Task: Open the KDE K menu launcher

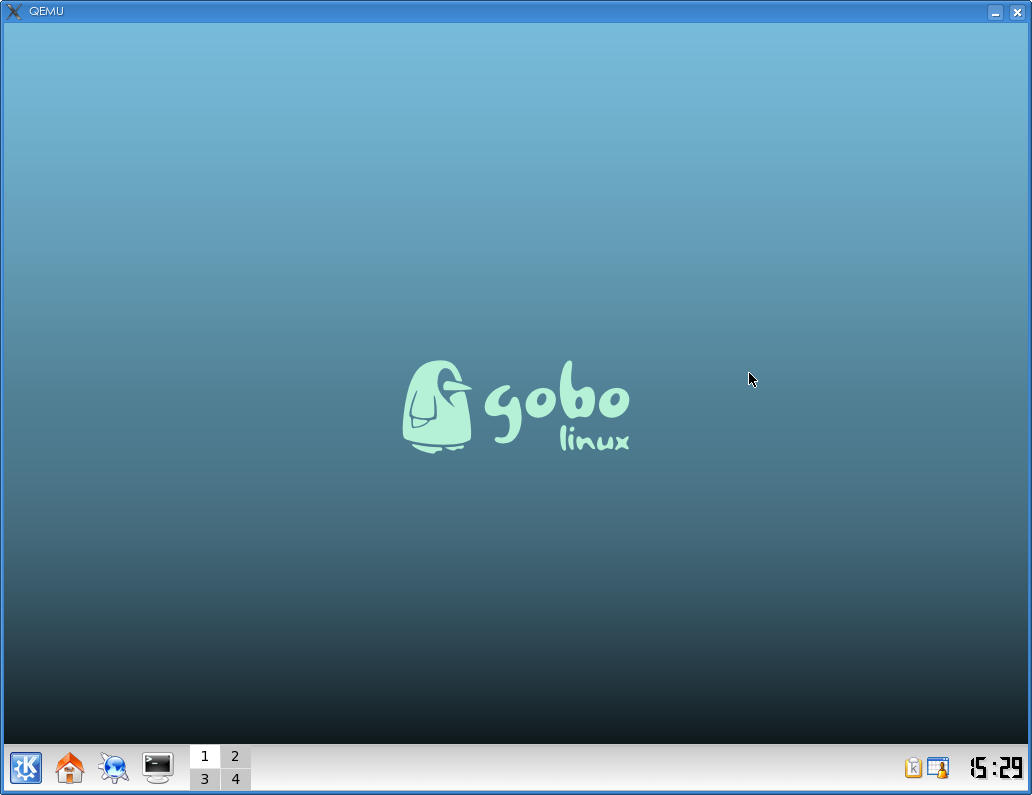Action: (x=26, y=768)
